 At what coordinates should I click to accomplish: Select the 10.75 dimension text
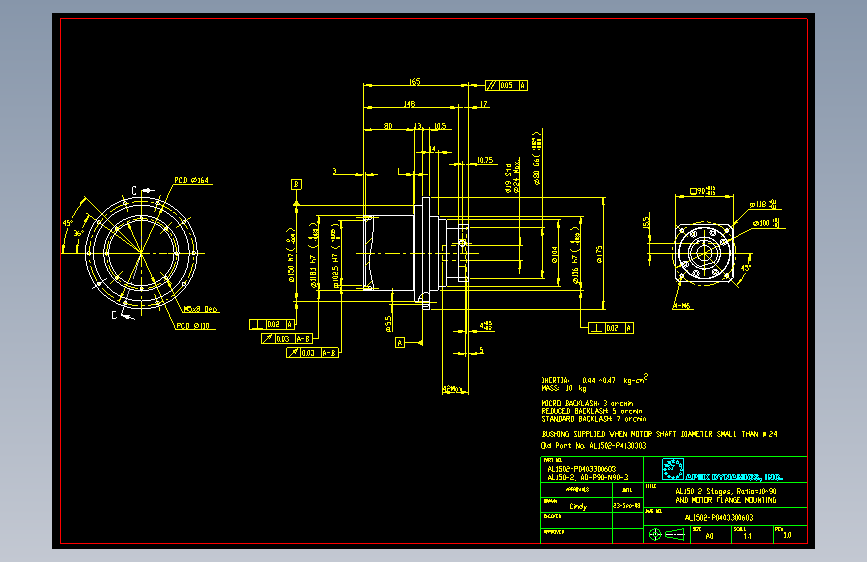point(485,160)
